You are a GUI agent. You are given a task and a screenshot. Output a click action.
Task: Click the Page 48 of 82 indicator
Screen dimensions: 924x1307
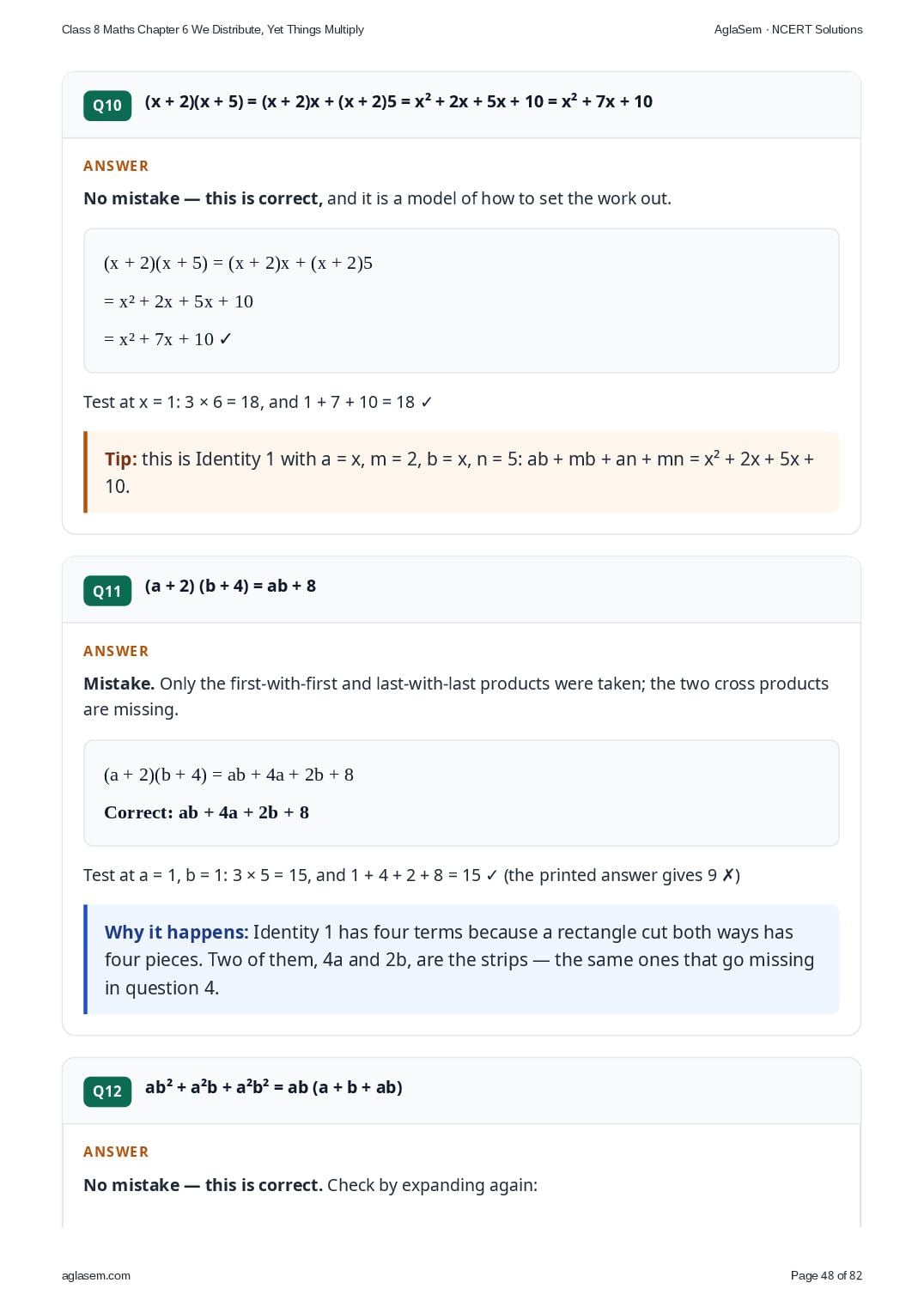826,1275
